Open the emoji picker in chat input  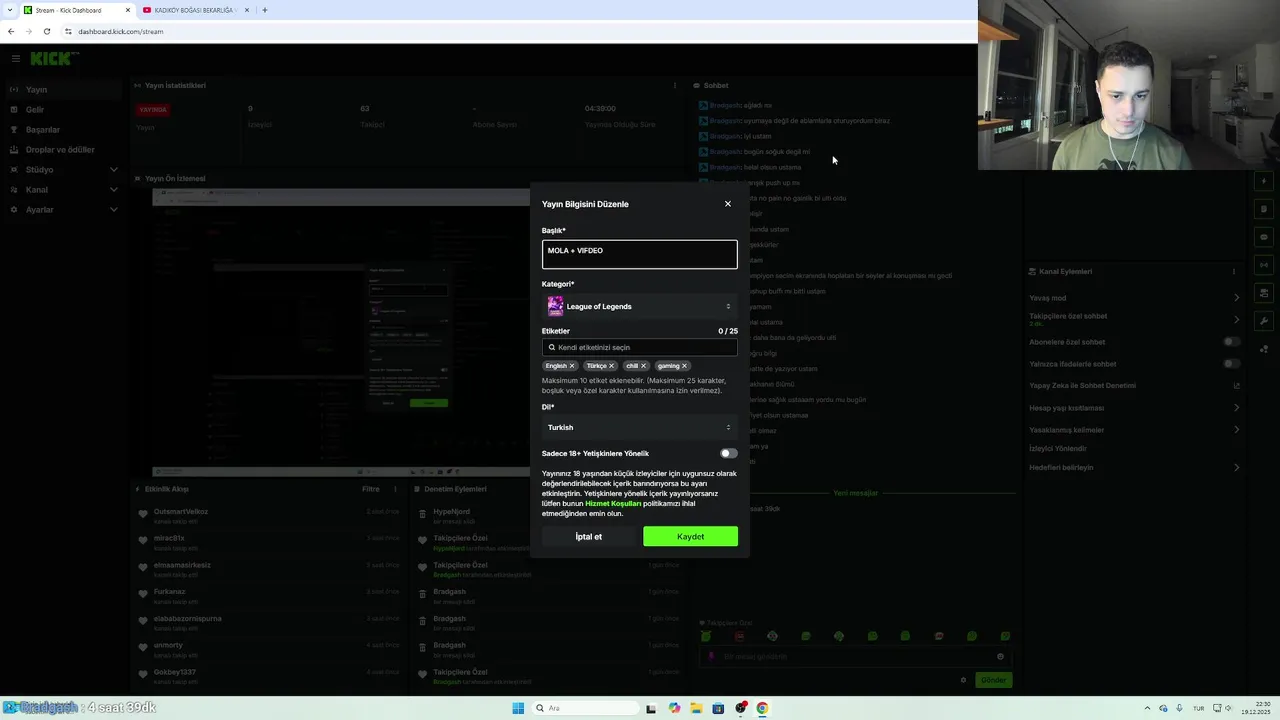click(x=1000, y=657)
